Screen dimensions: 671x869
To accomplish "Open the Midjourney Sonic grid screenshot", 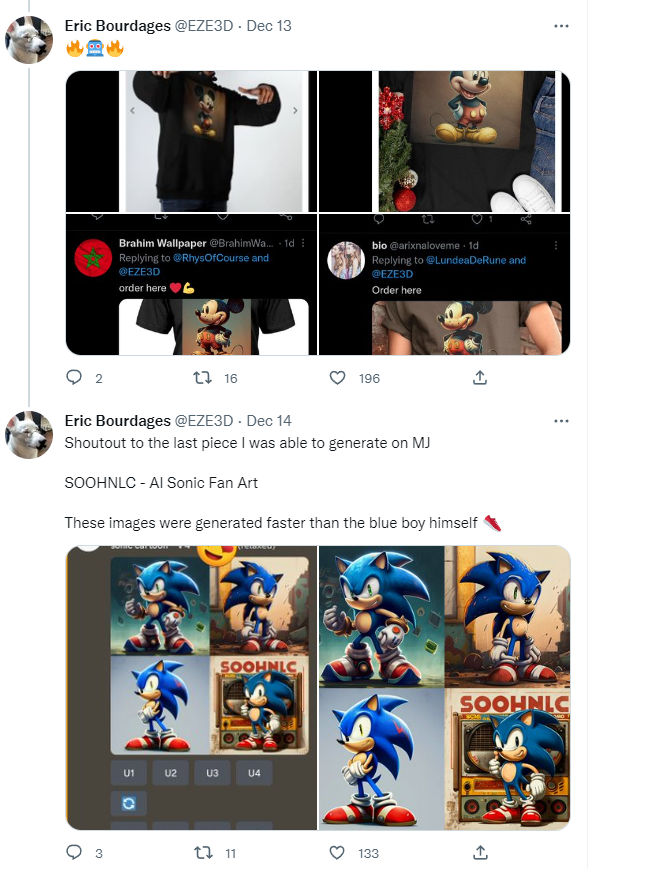I will click(191, 688).
